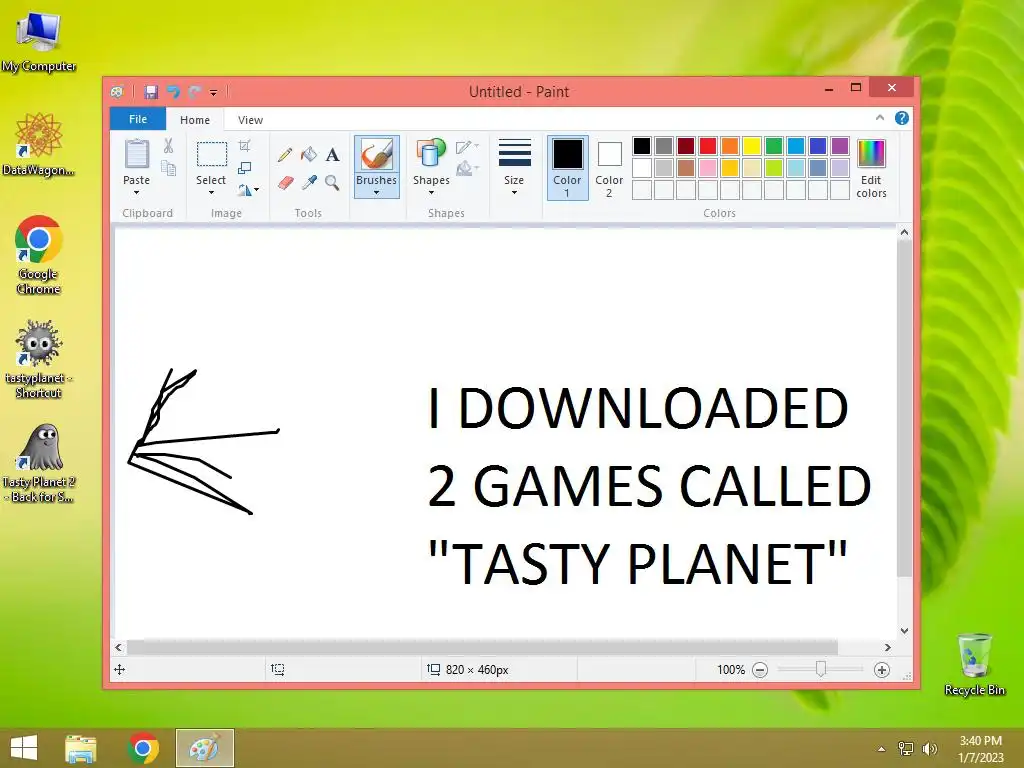1024x768 pixels.
Task: Select Color 2 background button
Action: [609, 167]
